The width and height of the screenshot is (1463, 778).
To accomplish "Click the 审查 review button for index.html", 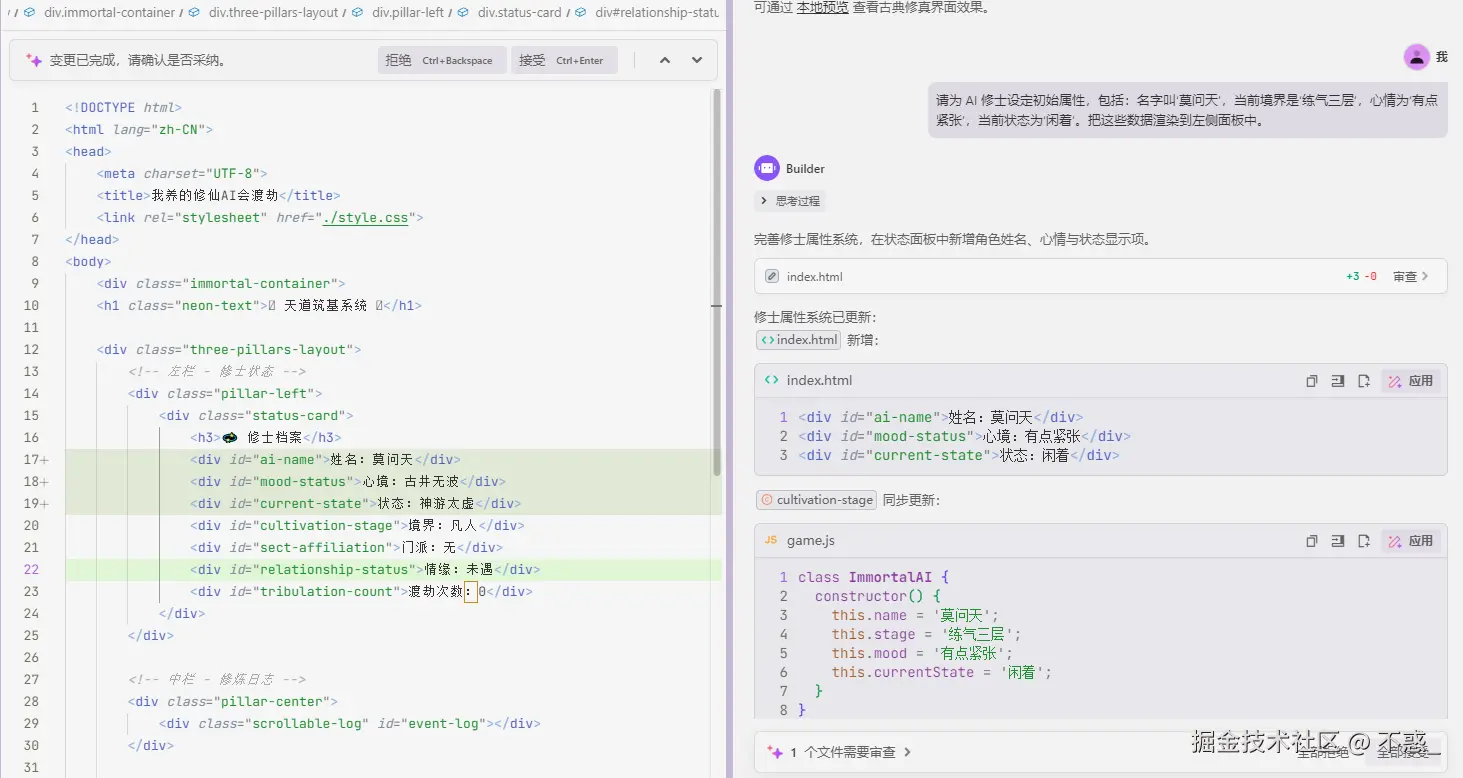I will (1411, 277).
